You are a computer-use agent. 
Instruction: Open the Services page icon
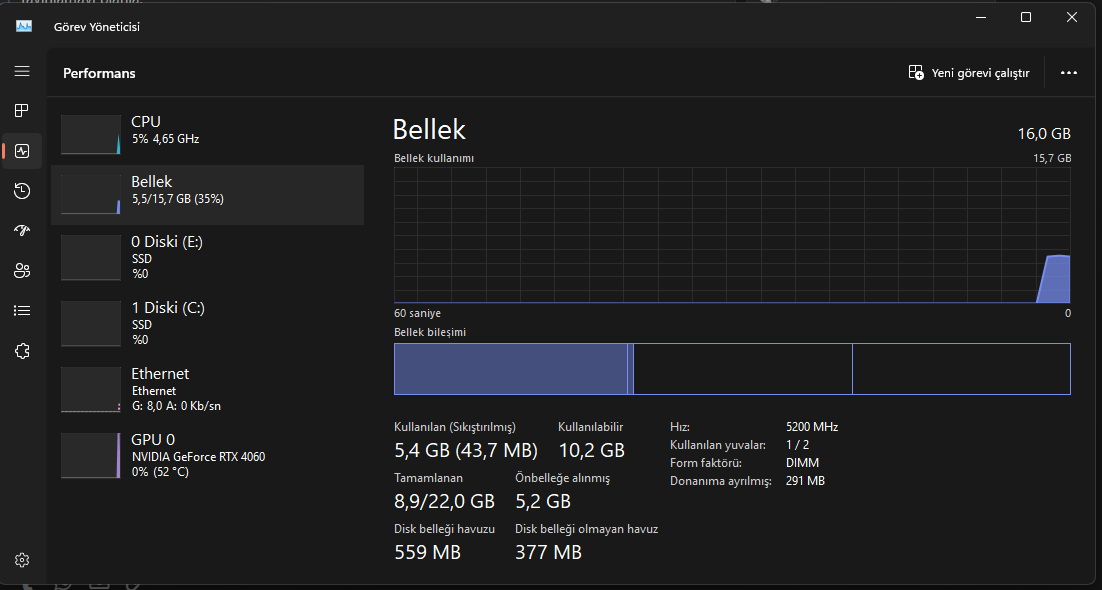click(22, 351)
